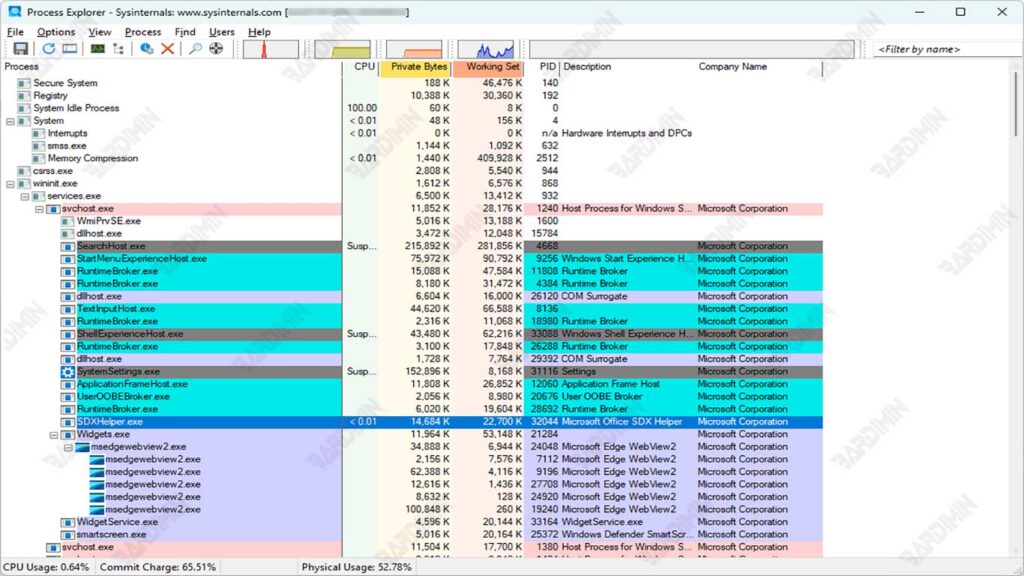Collapse the parent msedgewebview2.exe node
This screenshot has width=1024, height=576.
click(x=68, y=447)
